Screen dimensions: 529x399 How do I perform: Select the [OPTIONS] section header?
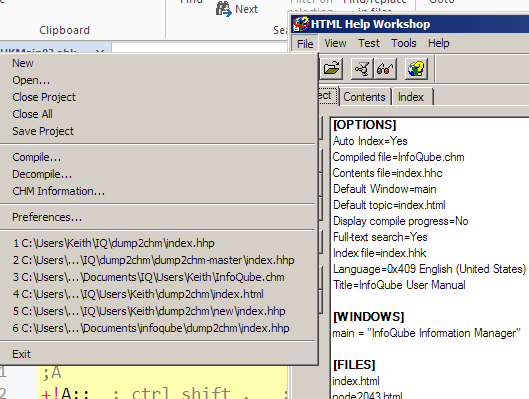(x=364, y=125)
